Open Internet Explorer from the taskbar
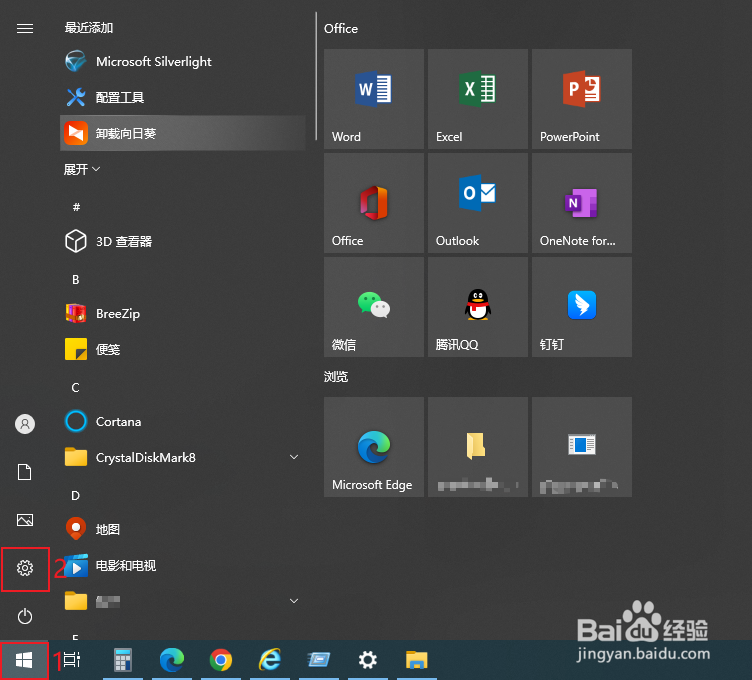The width and height of the screenshot is (752, 680). coord(270,660)
